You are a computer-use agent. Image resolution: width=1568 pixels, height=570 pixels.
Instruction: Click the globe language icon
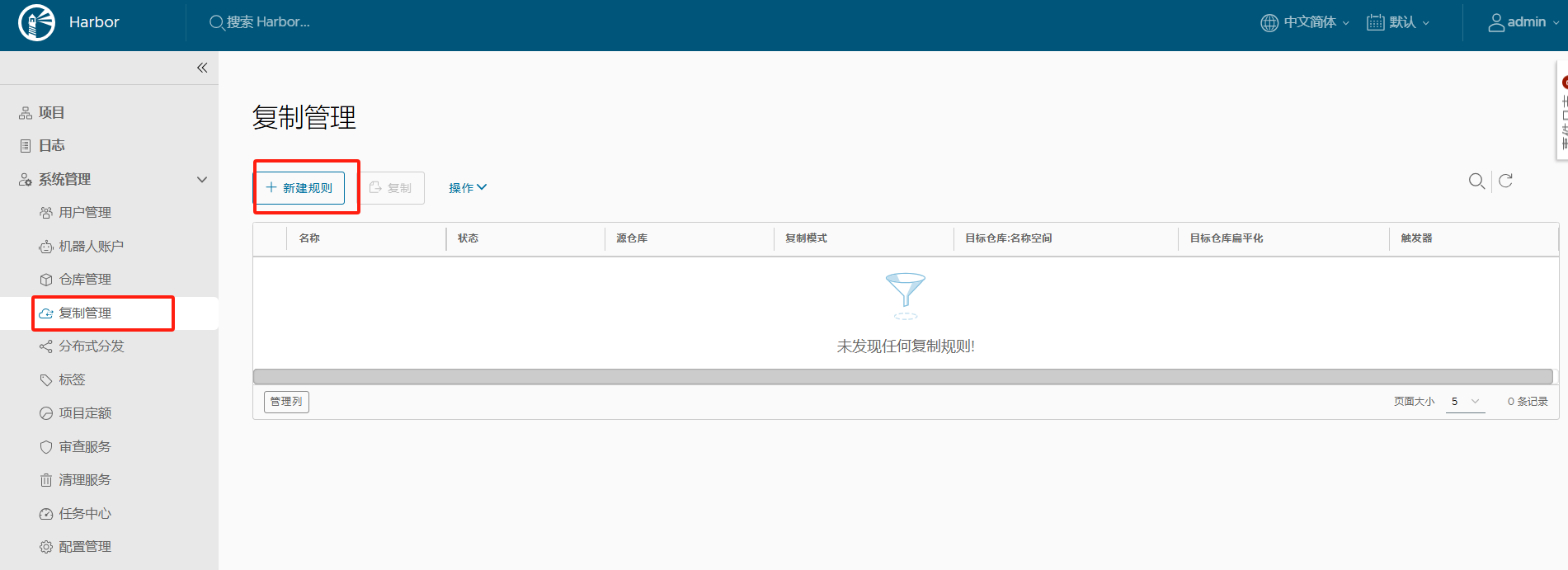[x=1269, y=22]
